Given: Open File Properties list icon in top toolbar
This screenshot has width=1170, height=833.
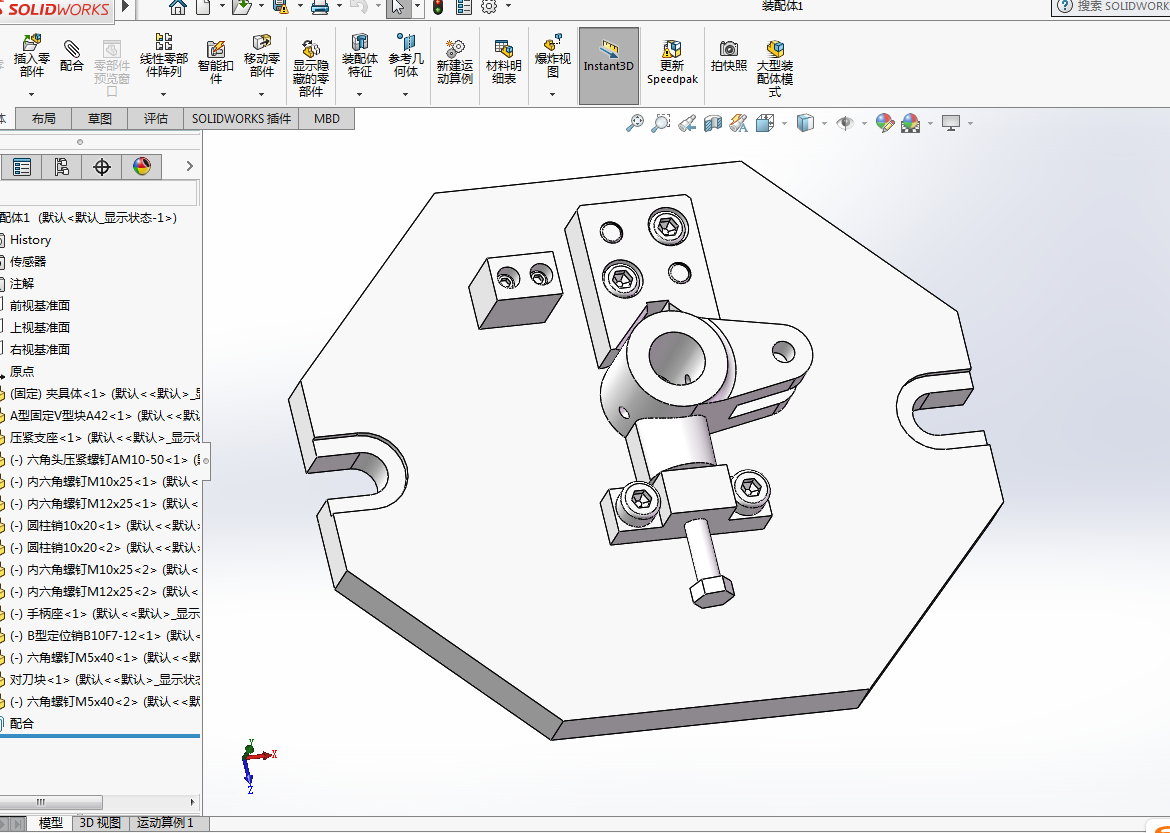Looking at the screenshot, I should click(x=463, y=7).
